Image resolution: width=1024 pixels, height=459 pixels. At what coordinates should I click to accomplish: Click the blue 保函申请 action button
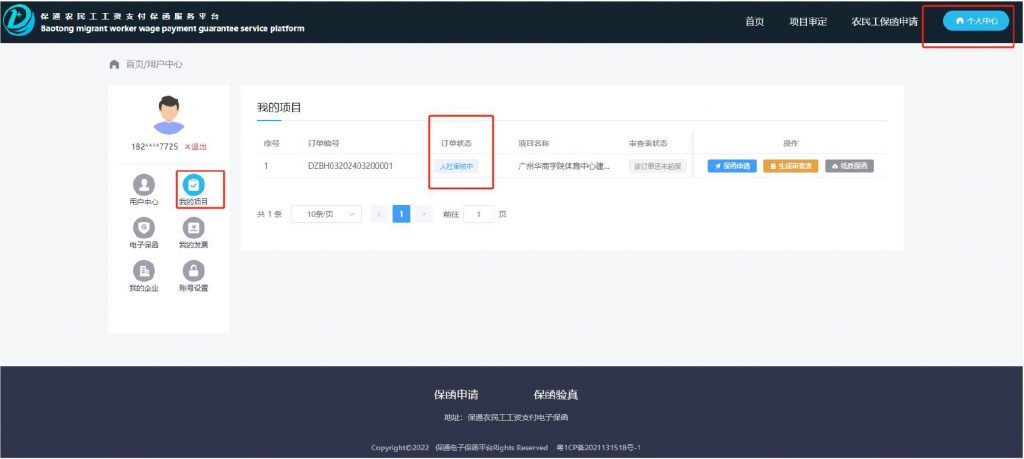[732, 166]
